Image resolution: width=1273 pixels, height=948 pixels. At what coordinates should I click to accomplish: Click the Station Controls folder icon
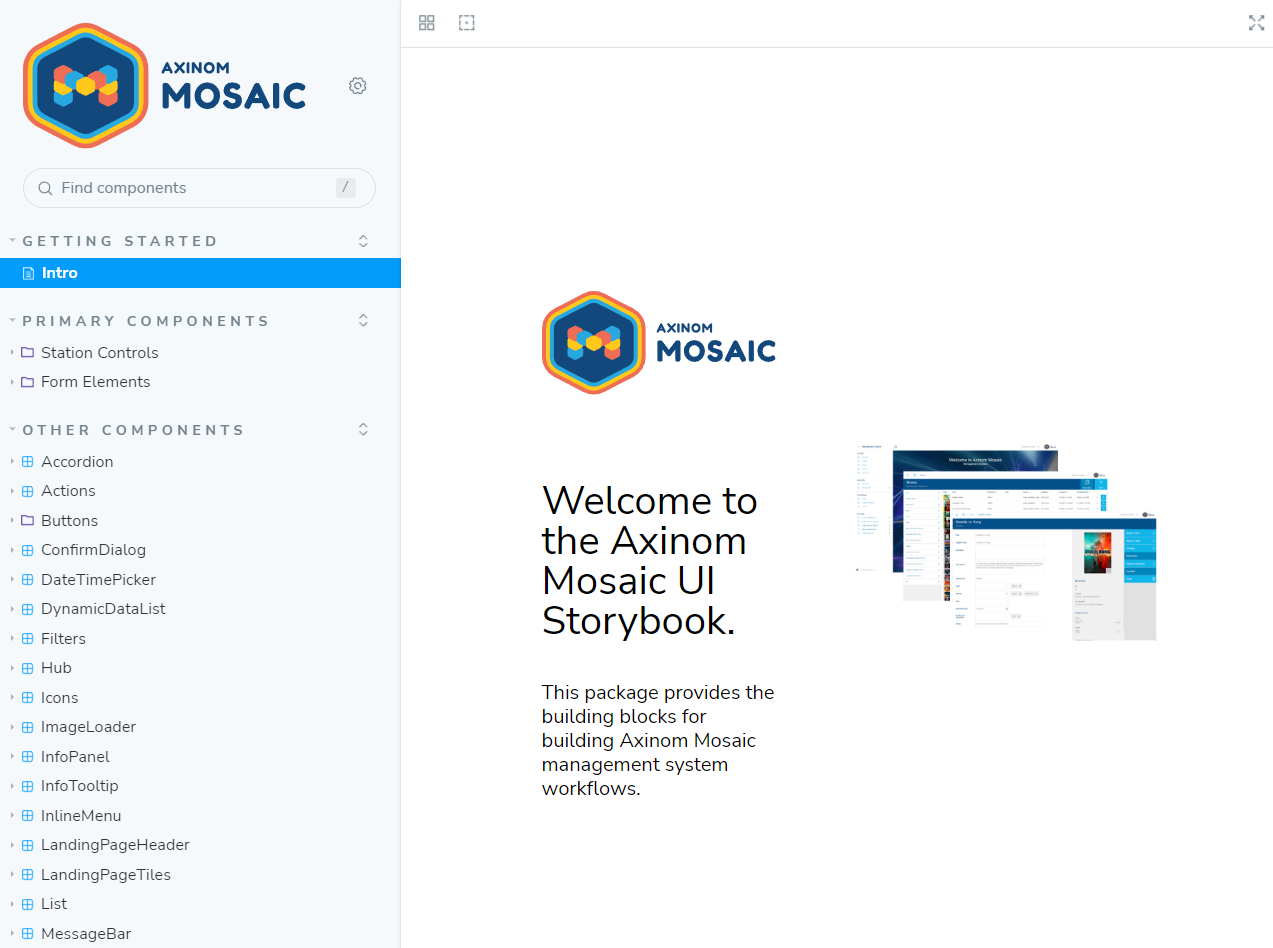coord(28,353)
